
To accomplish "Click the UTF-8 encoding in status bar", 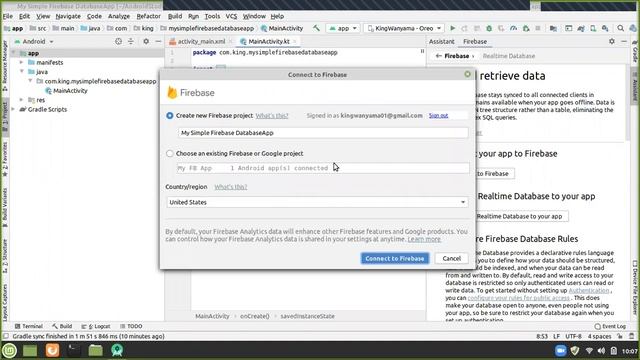I will coord(573,336).
